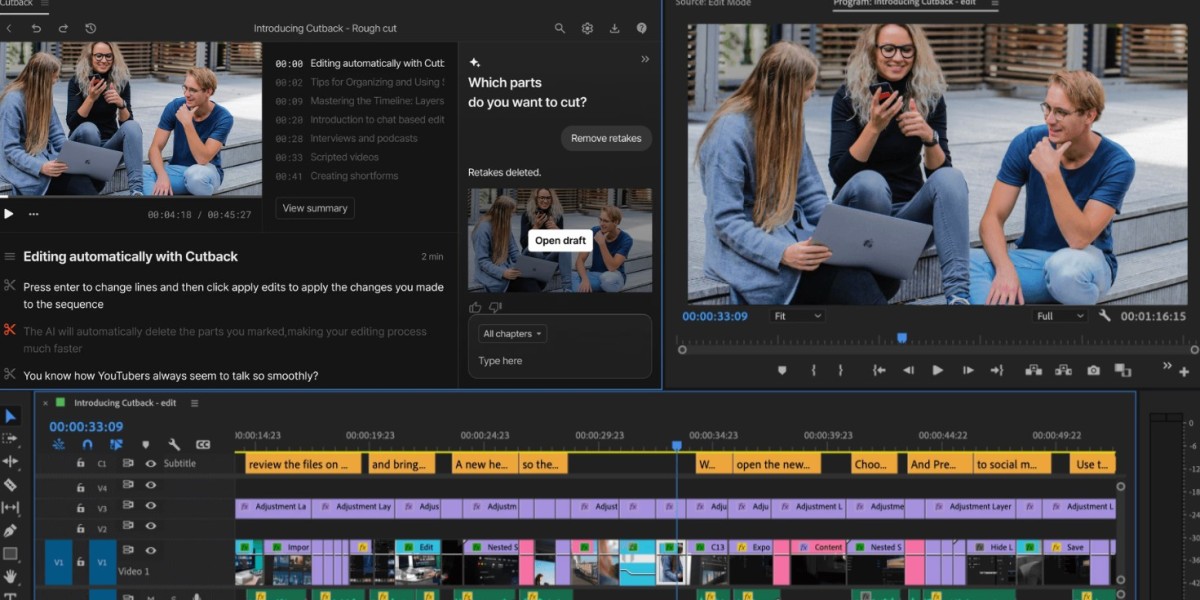This screenshot has width=1200, height=600.
Task: Open Cutback settings gear
Action: [x=587, y=28]
